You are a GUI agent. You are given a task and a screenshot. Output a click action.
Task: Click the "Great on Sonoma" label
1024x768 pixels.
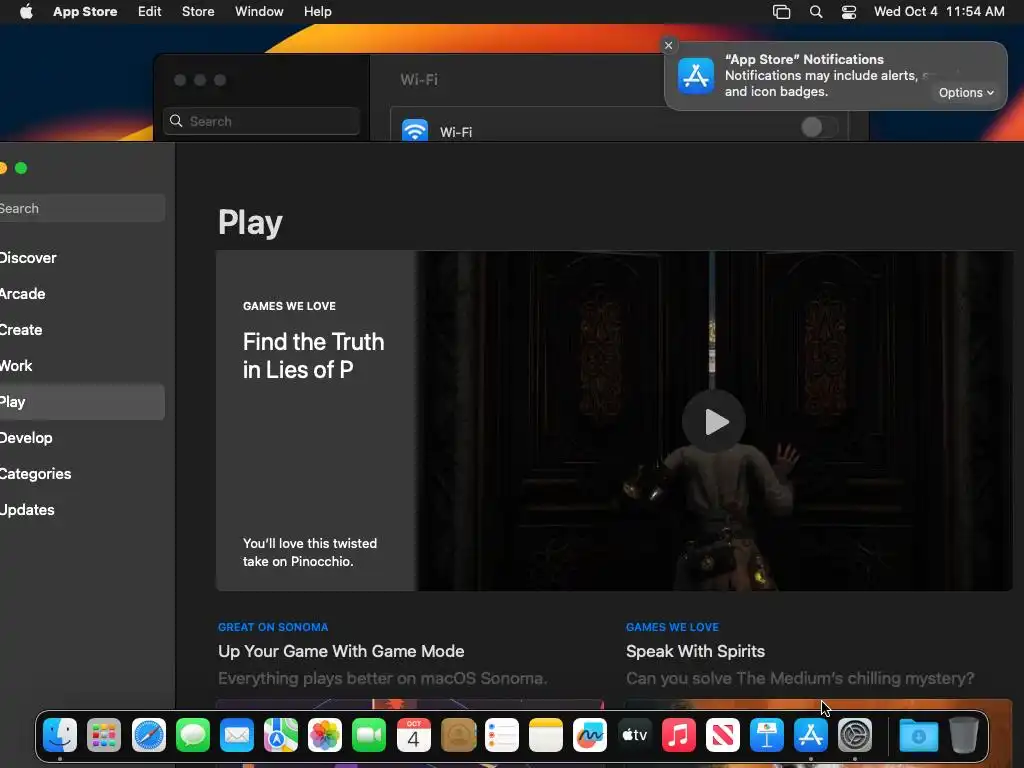pyautogui.click(x=273, y=627)
